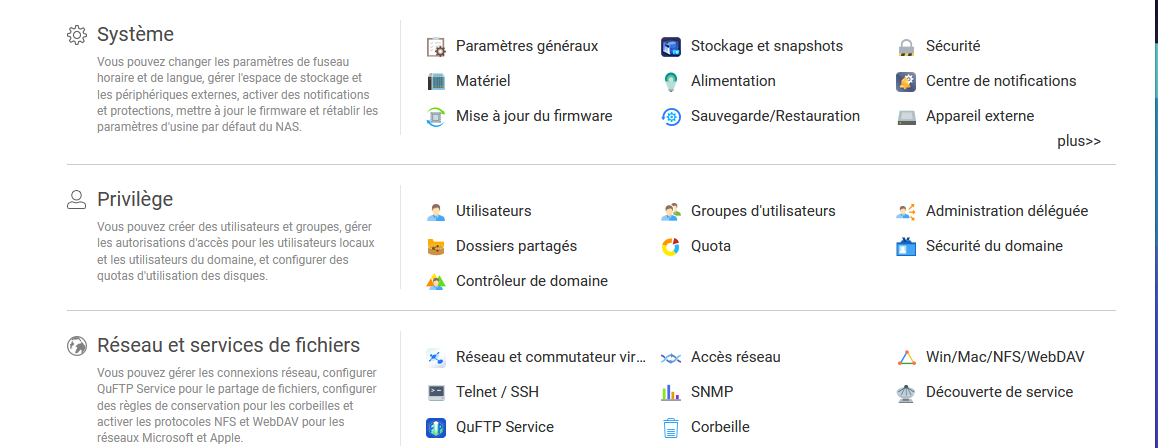Open Sauvegarde/Restauration settings
1158x448 pixels.
click(775, 116)
